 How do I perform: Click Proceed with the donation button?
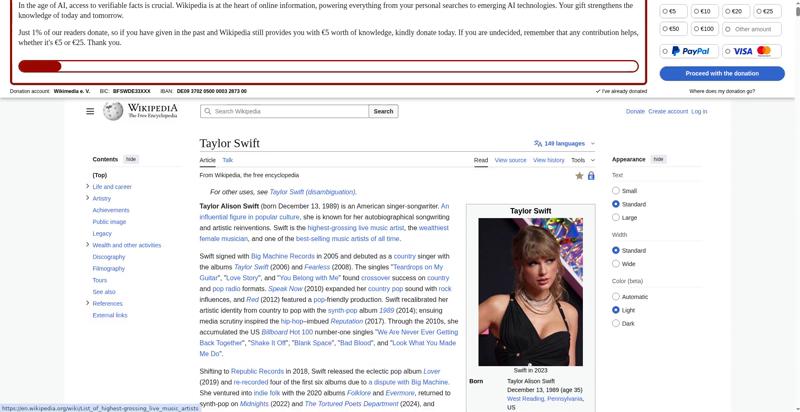[x=722, y=73]
